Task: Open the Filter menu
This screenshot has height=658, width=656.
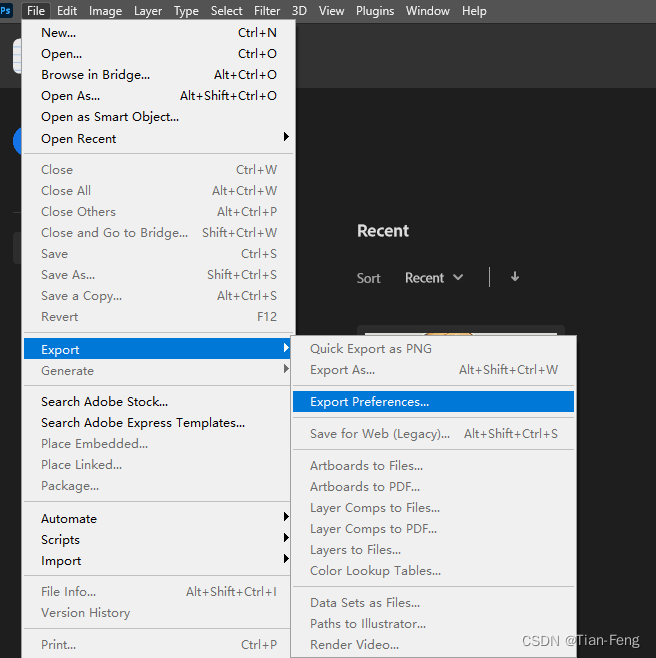Action: coord(267,10)
